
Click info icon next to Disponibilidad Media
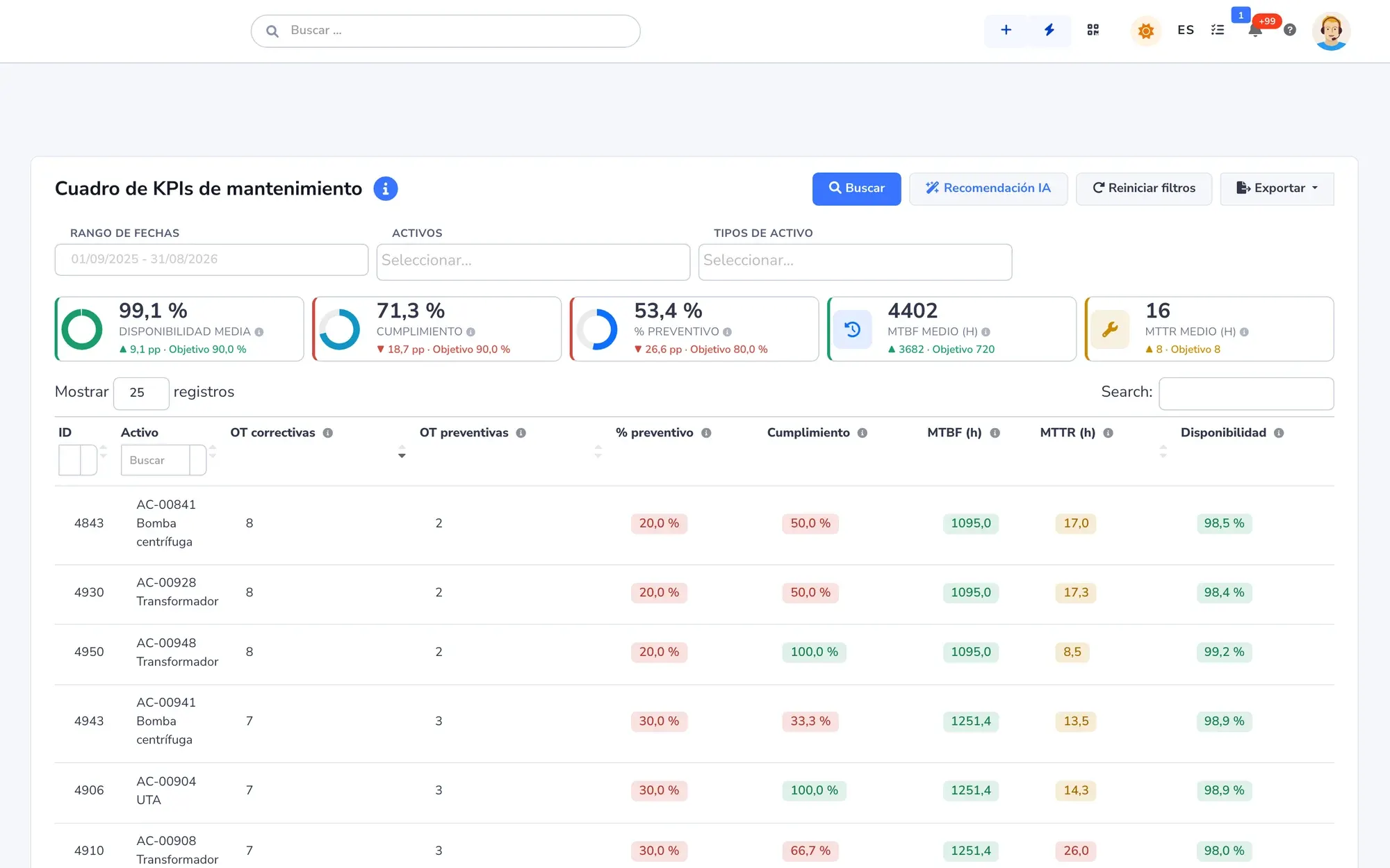pyautogui.click(x=259, y=332)
